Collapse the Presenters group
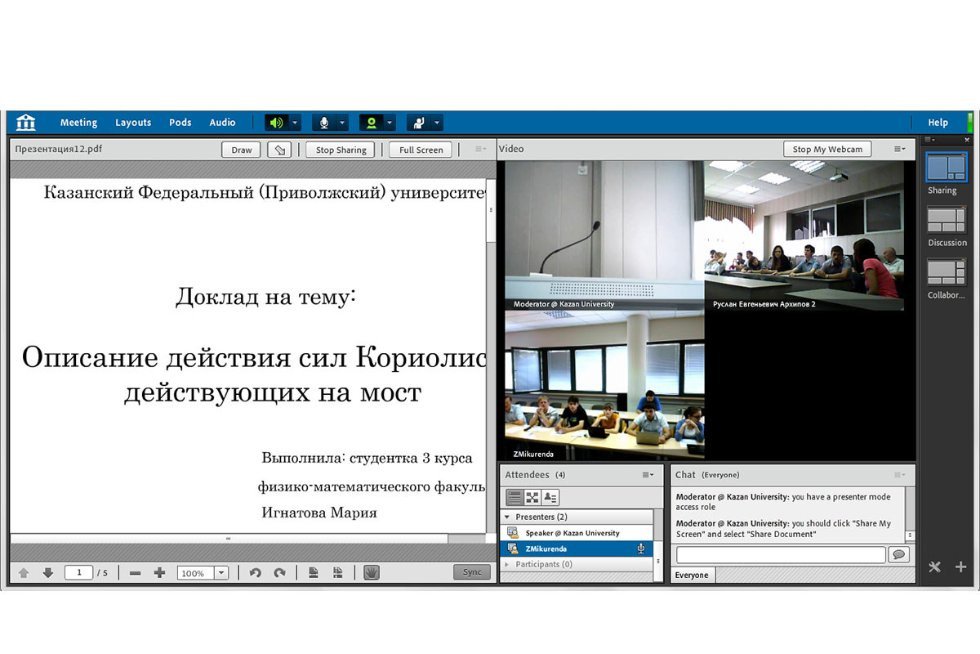The height and width of the screenshot is (654, 980). (x=507, y=516)
